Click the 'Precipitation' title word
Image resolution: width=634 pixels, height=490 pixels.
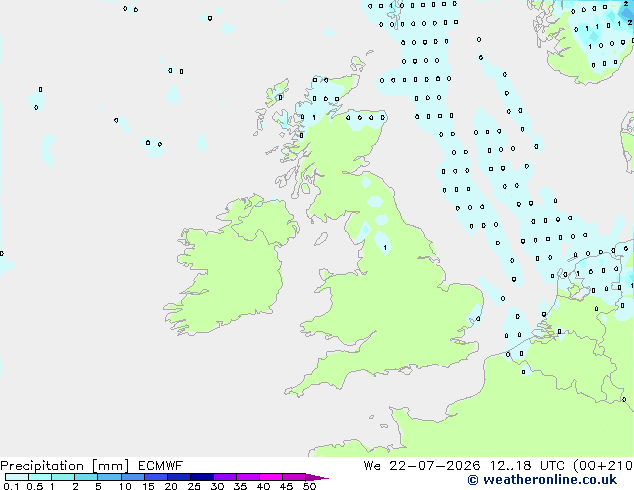pos(42,466)
